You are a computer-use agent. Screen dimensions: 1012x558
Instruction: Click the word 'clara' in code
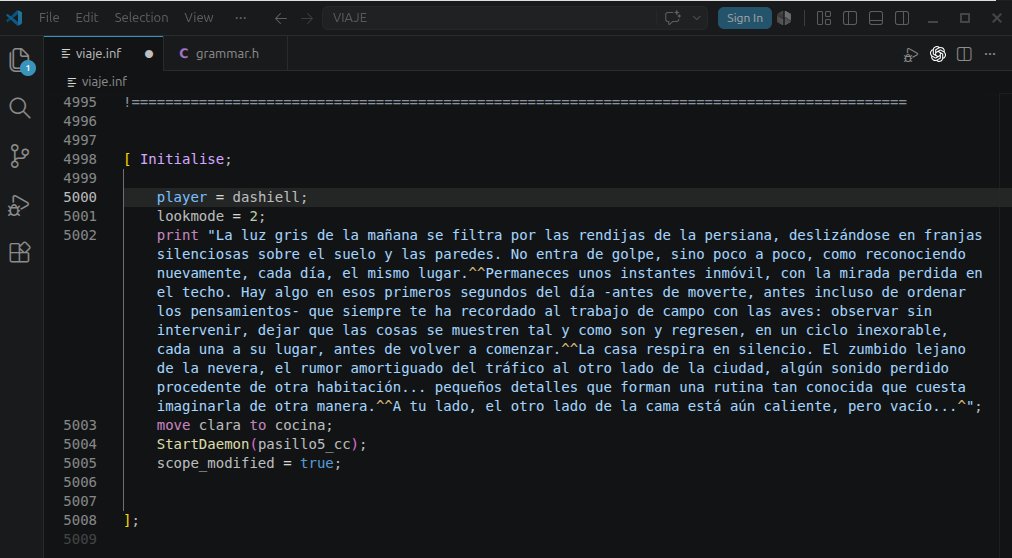(220, 425)
